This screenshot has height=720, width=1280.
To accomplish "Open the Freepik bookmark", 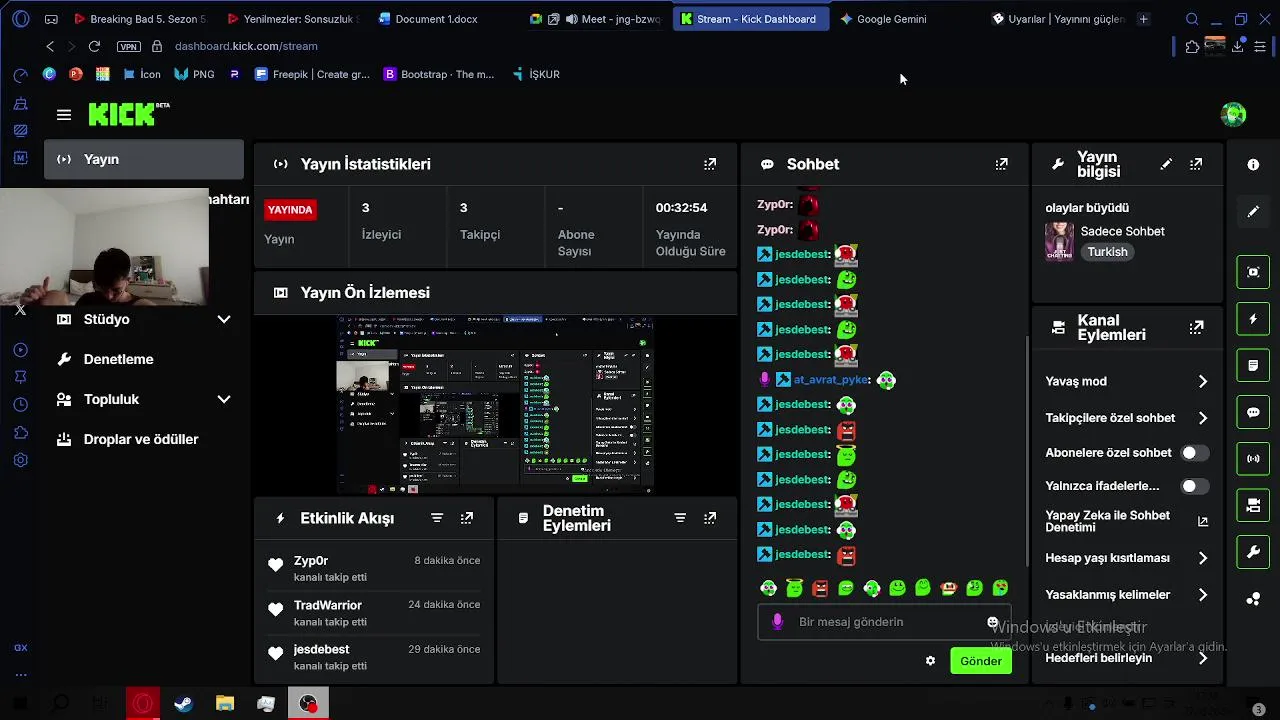I will 312,74.
